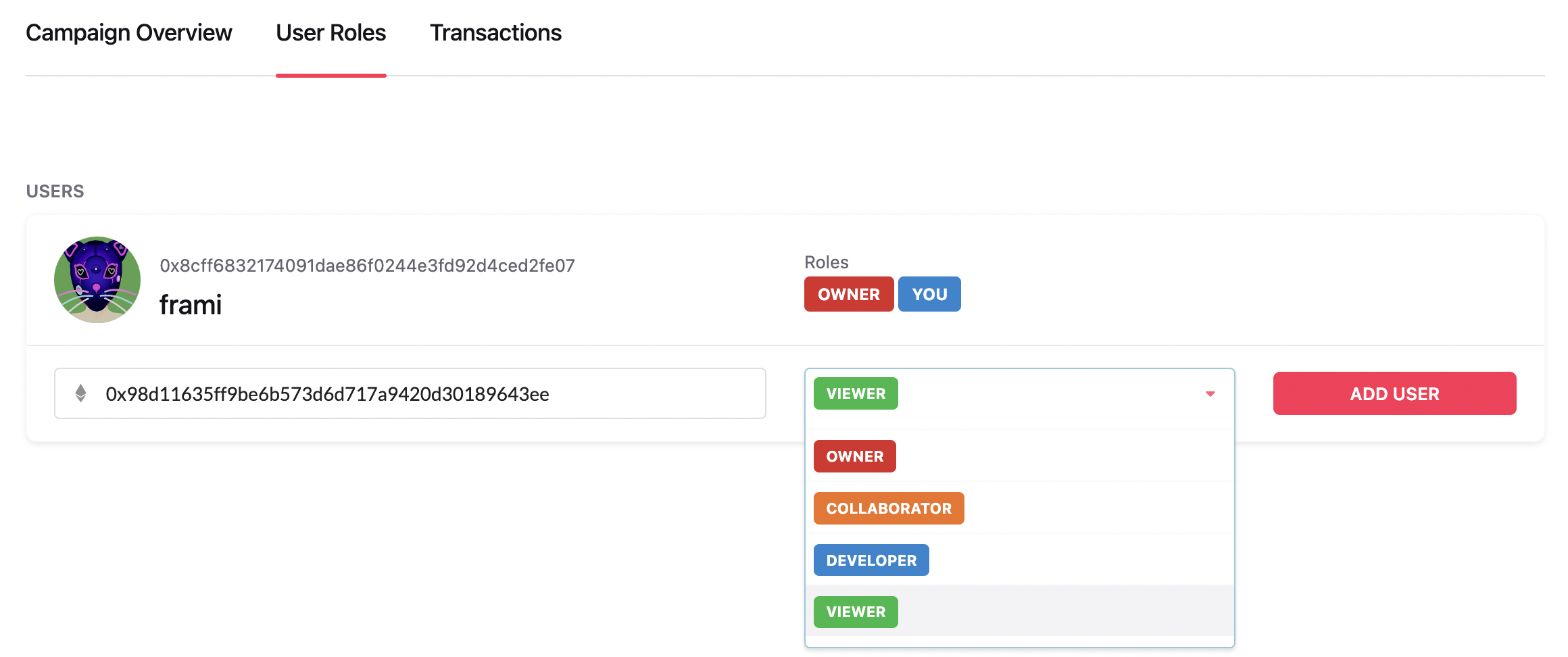This screenshot has width=1568, height=657.
Task: Pick the blue DEVELOPER role option
Action: pos(871,560)
